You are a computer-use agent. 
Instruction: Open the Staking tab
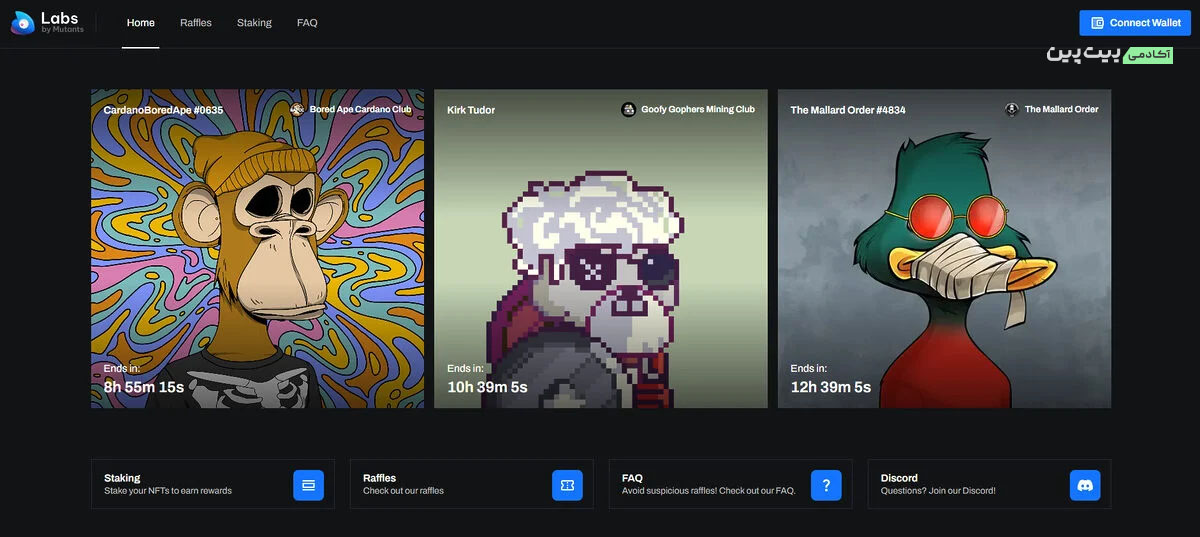pos(254,23)
